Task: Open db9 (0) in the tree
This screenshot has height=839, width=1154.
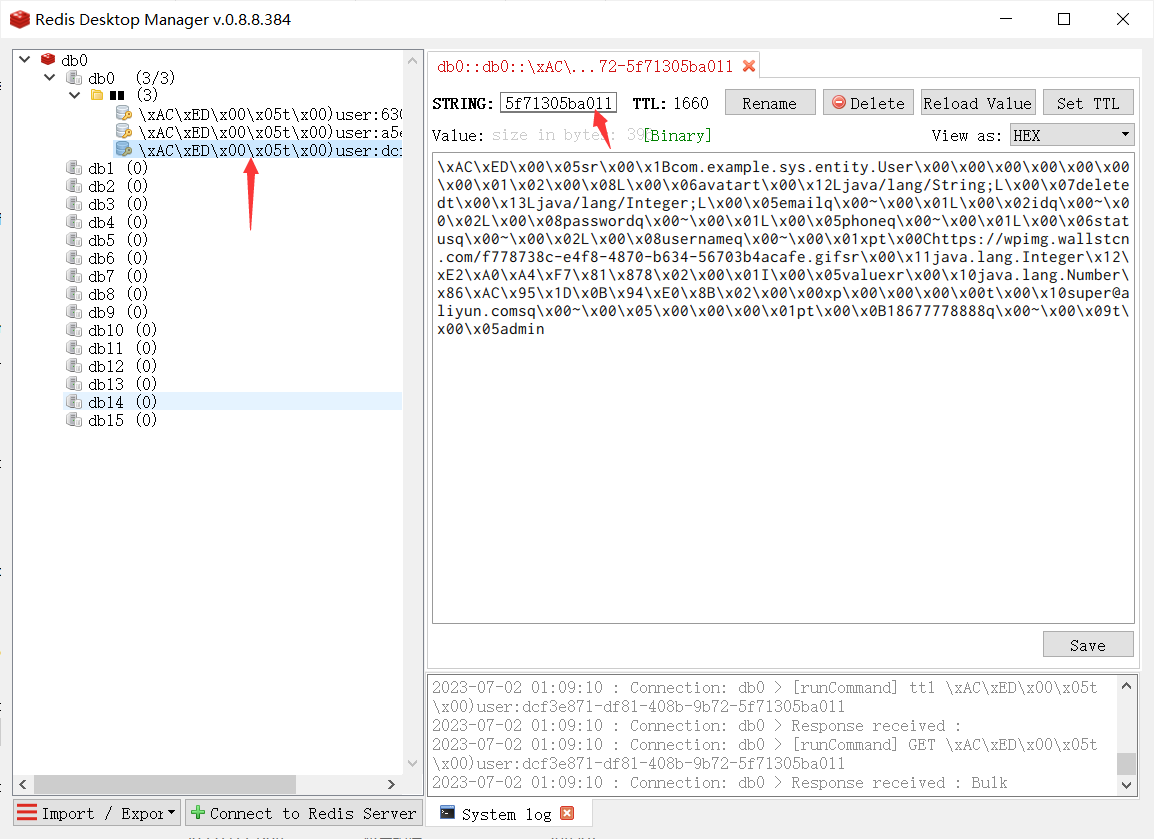Action: coord(118,312)
